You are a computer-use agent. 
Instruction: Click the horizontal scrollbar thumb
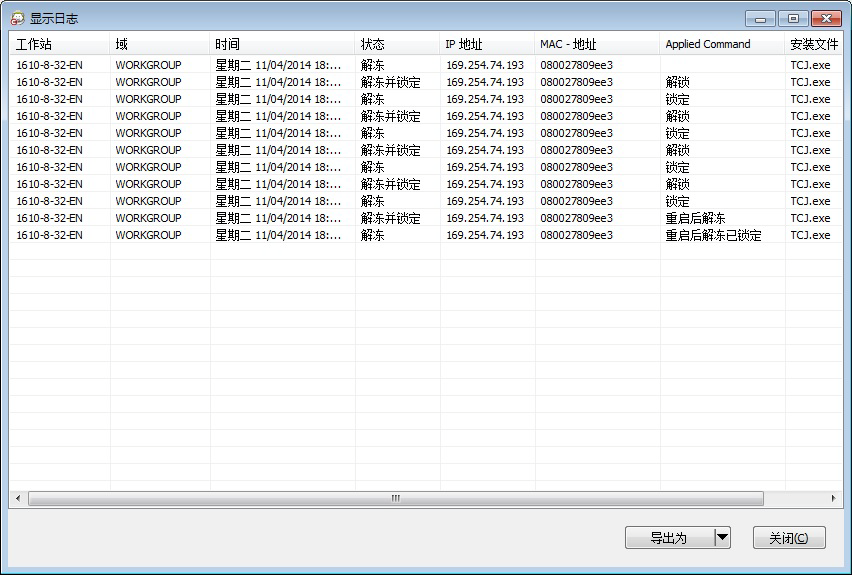coord(396,498)
